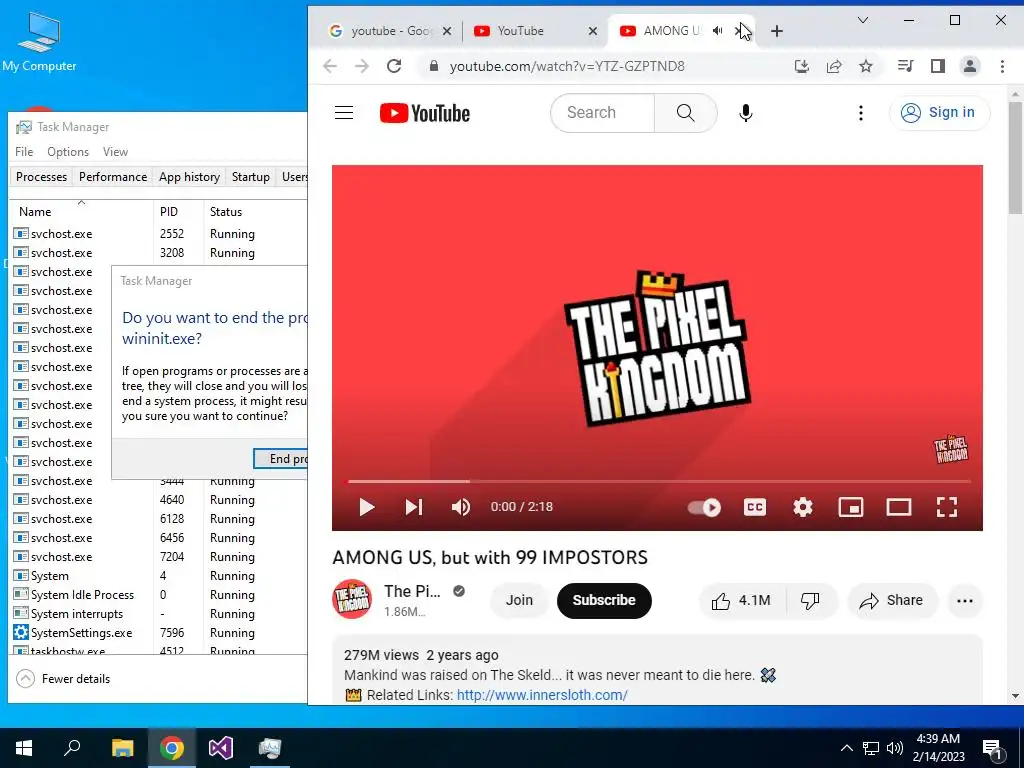Switch to App history tab
The image size is (1024, 768).
pyautogui.click(x=189, y=177)
